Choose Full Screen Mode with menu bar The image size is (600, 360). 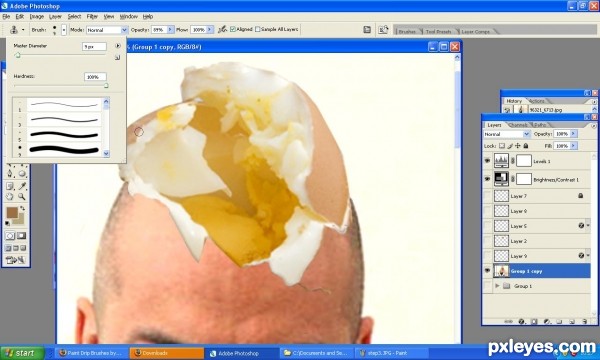[x=16, y=248]
